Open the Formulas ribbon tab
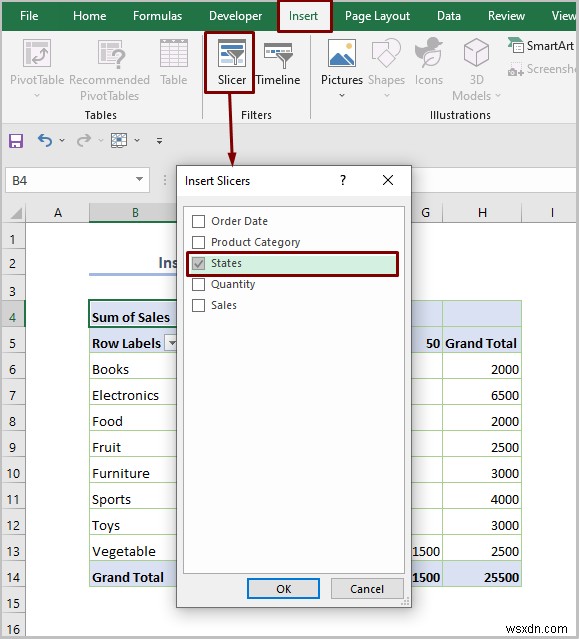The width and height of the screenshot is (579, 639). pyautogui.click(x=157, y=16)
